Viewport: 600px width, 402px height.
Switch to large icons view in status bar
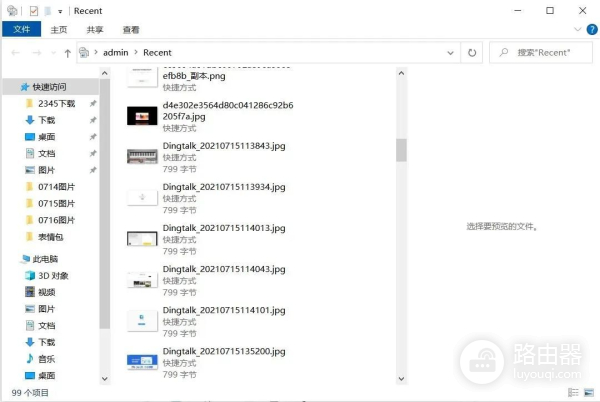click(589, 392)
